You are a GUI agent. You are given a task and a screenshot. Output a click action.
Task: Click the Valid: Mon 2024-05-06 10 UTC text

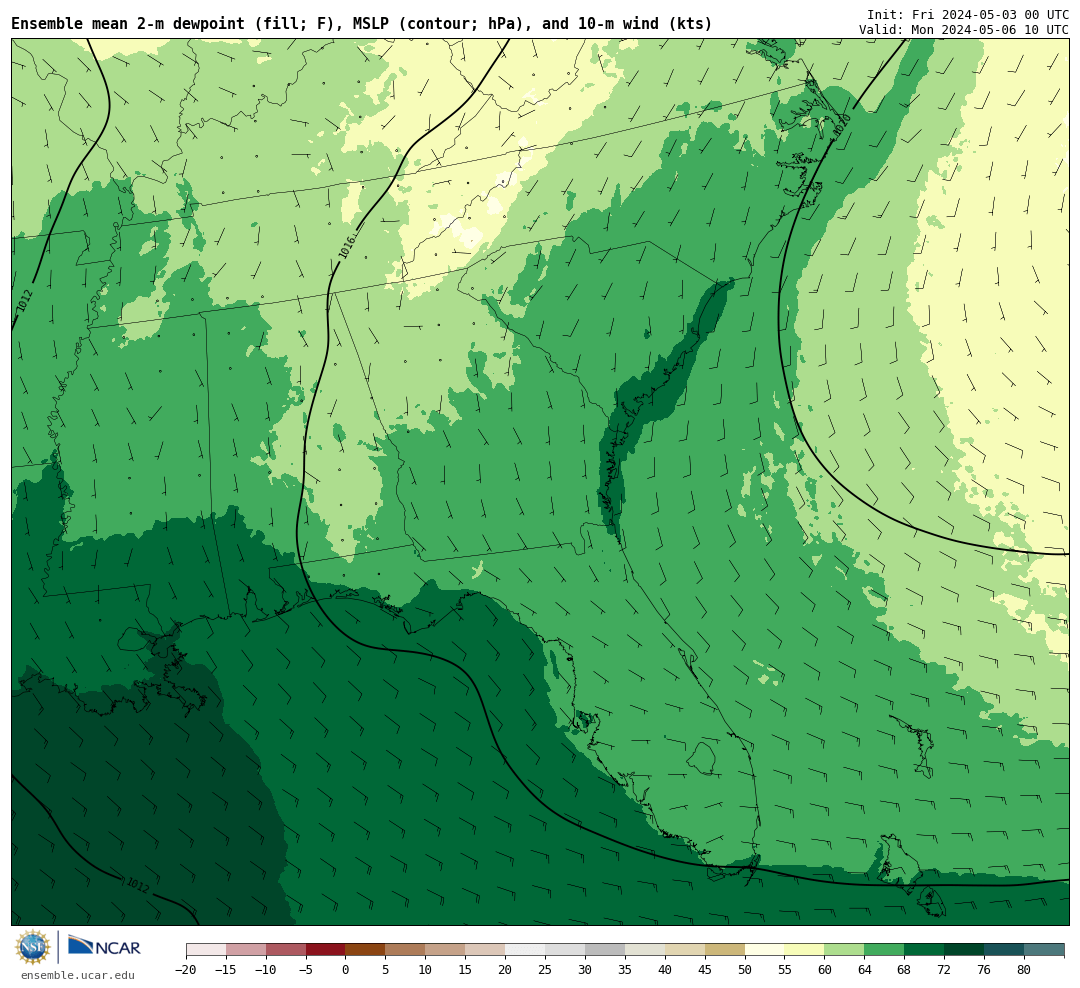pos(964,30)
